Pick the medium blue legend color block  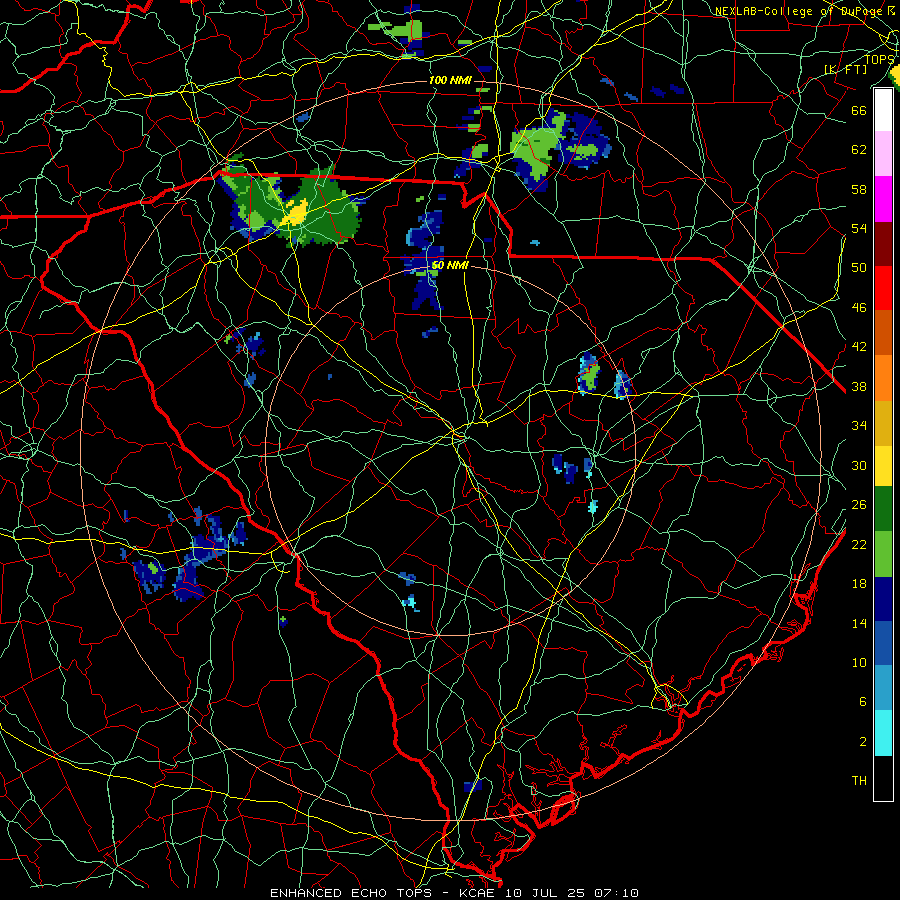(x=883, y=643)
